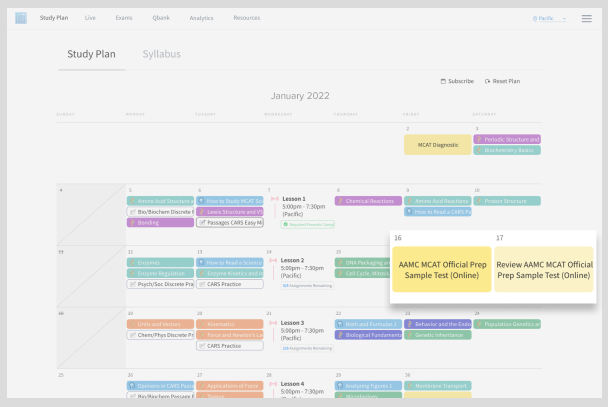The width and height of the screenshot is (608, 407).
Task: Open the Membrane Transport event
Action: point(438,386)
